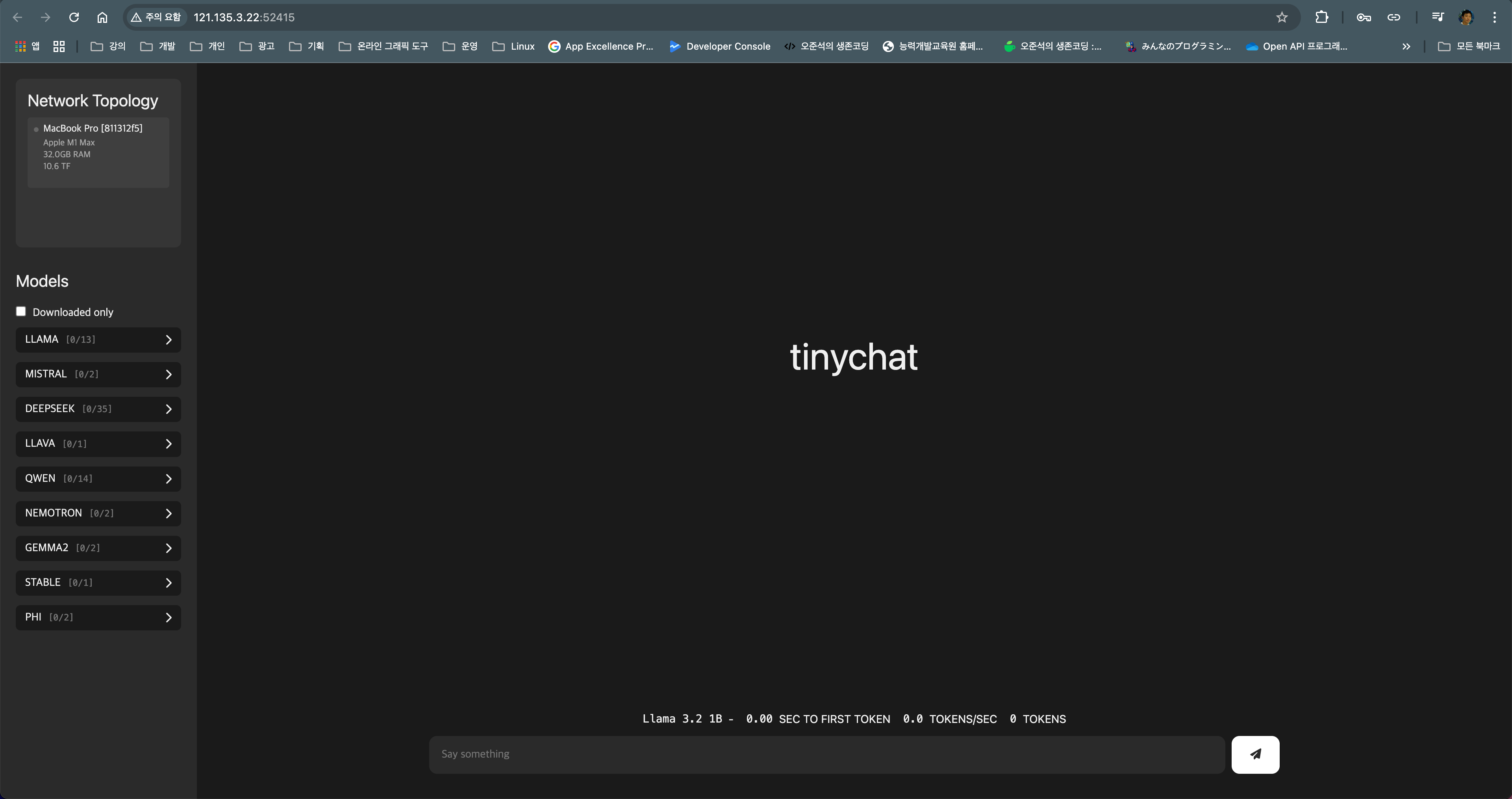Image resolution: width=1512 pixels, height=799 pixels.
Task: Open the 광고 bookmark folder
Action: pos(257,46)
